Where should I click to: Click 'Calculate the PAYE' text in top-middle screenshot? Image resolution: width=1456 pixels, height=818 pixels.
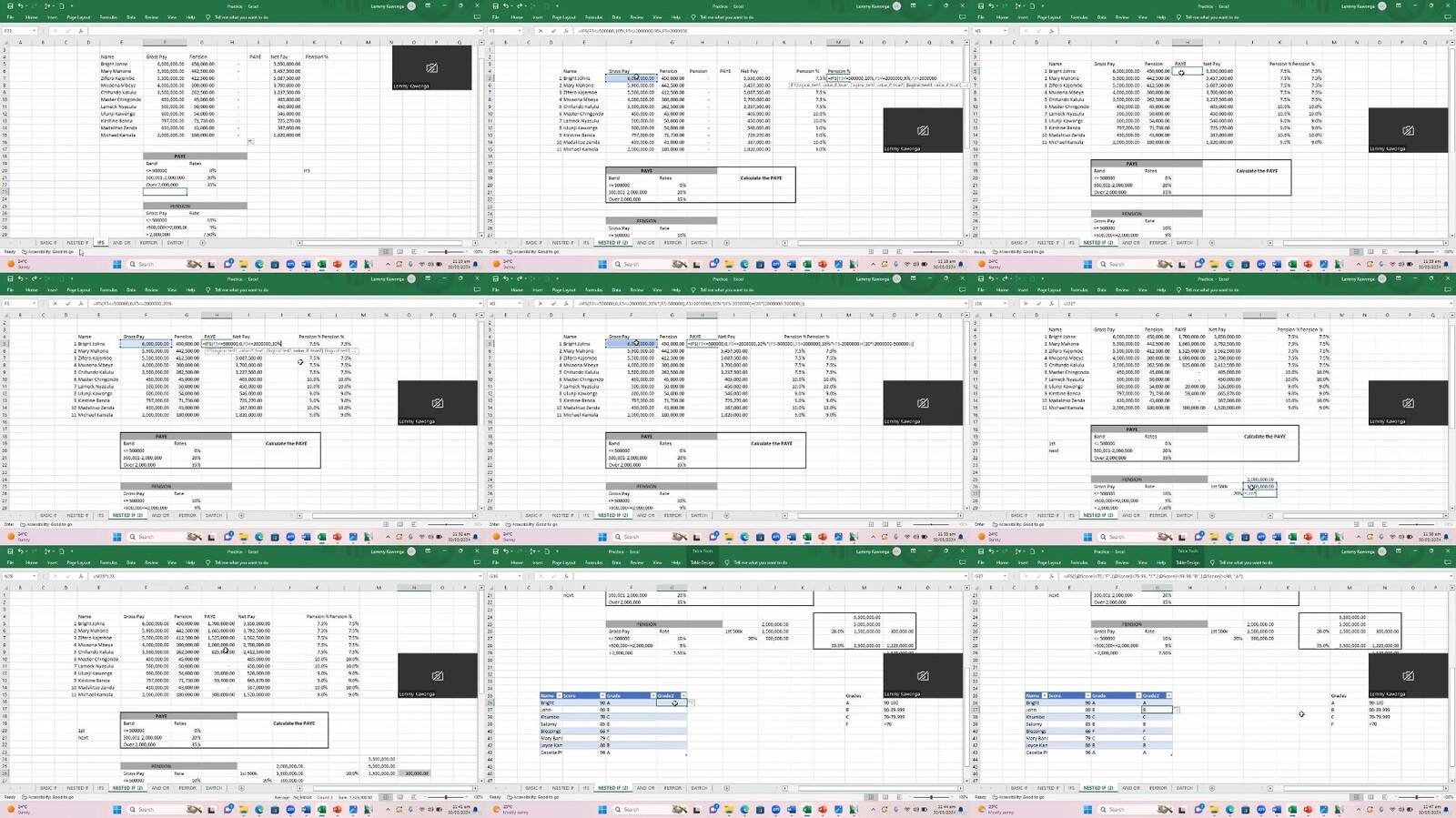tap(761, 178)
